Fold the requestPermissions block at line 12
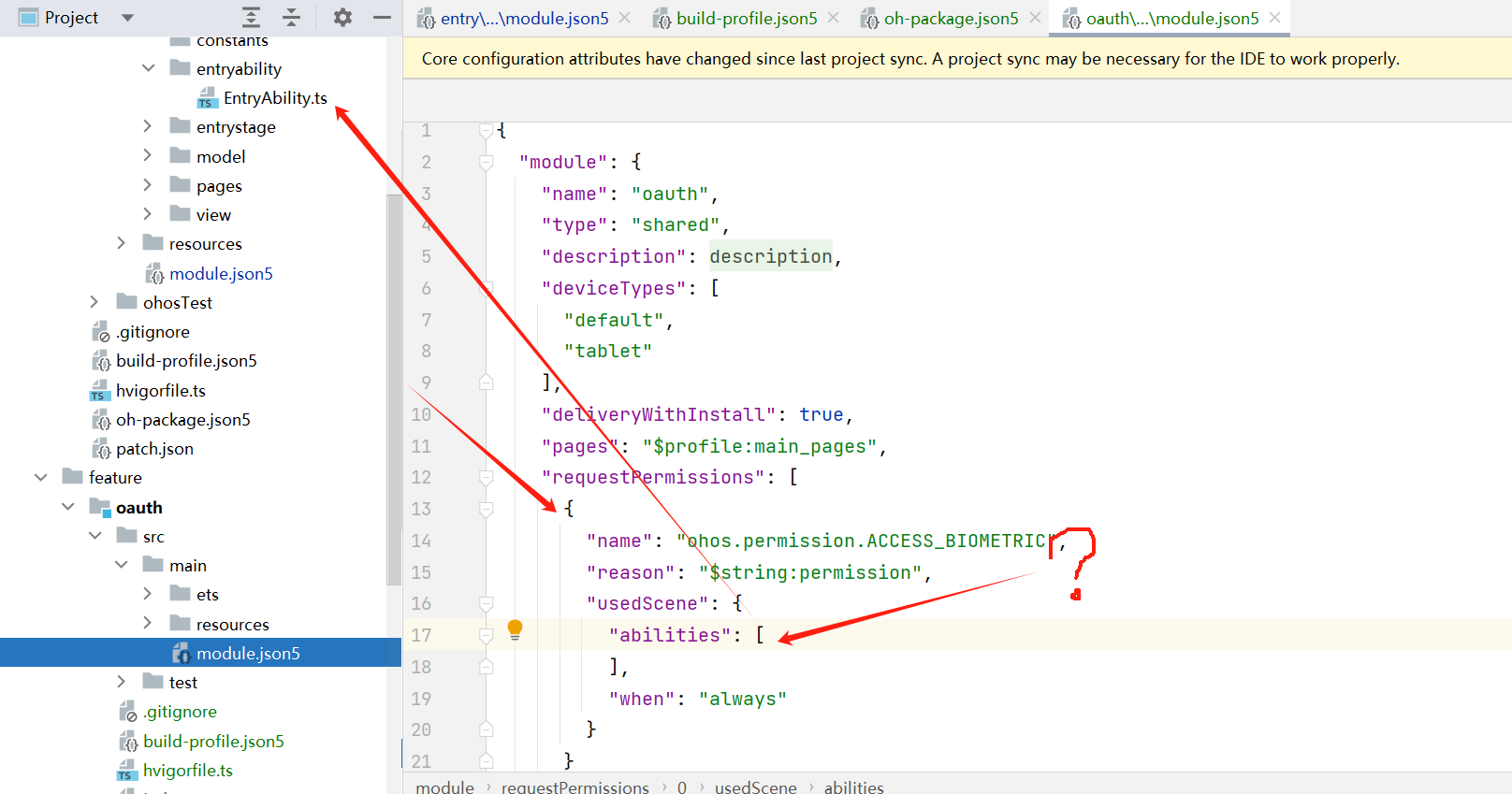 pos(486,478)
